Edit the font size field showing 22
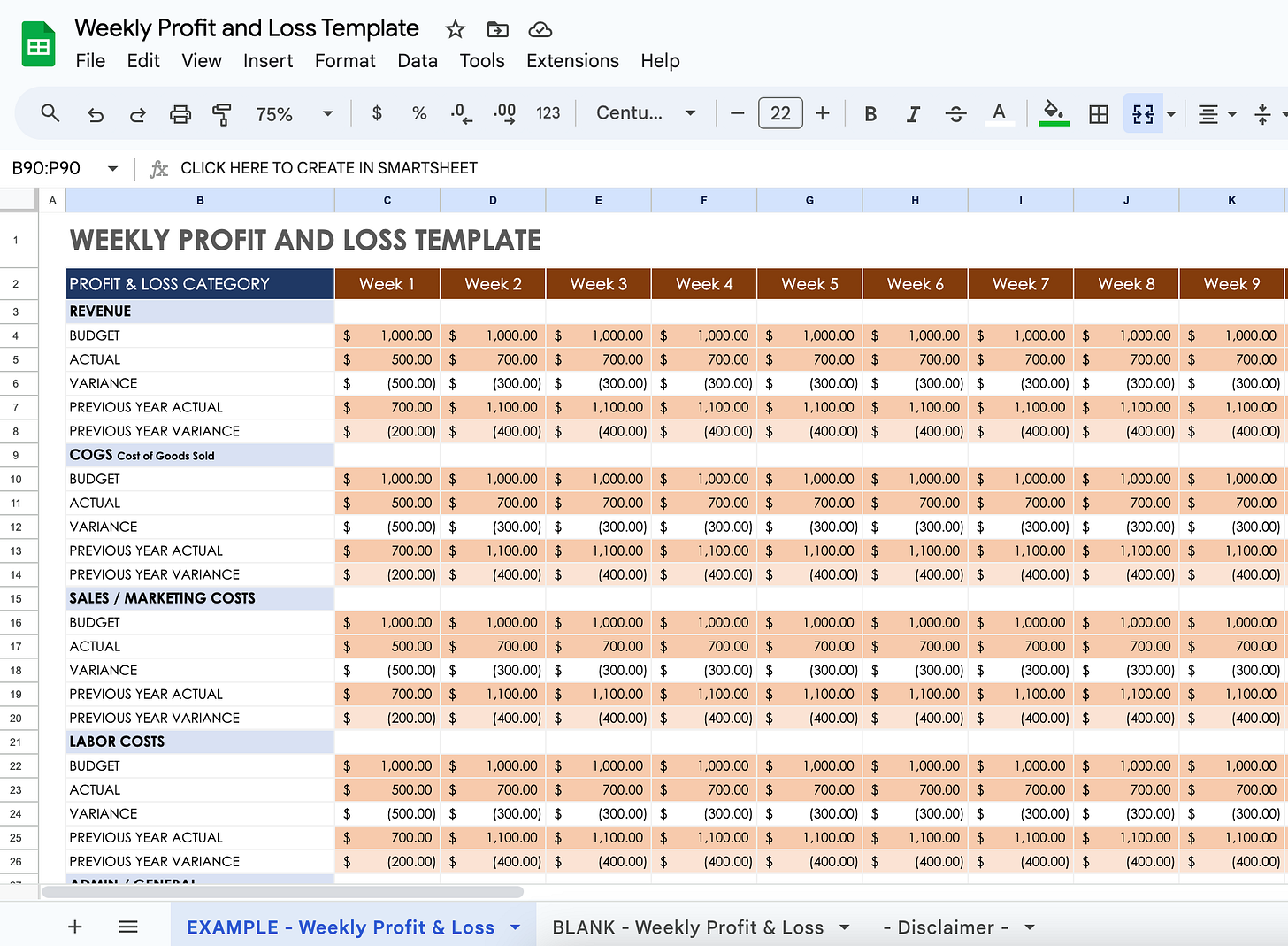This screenshot has height=946, width=1288. pyautogui.click(x=780, y=113)
